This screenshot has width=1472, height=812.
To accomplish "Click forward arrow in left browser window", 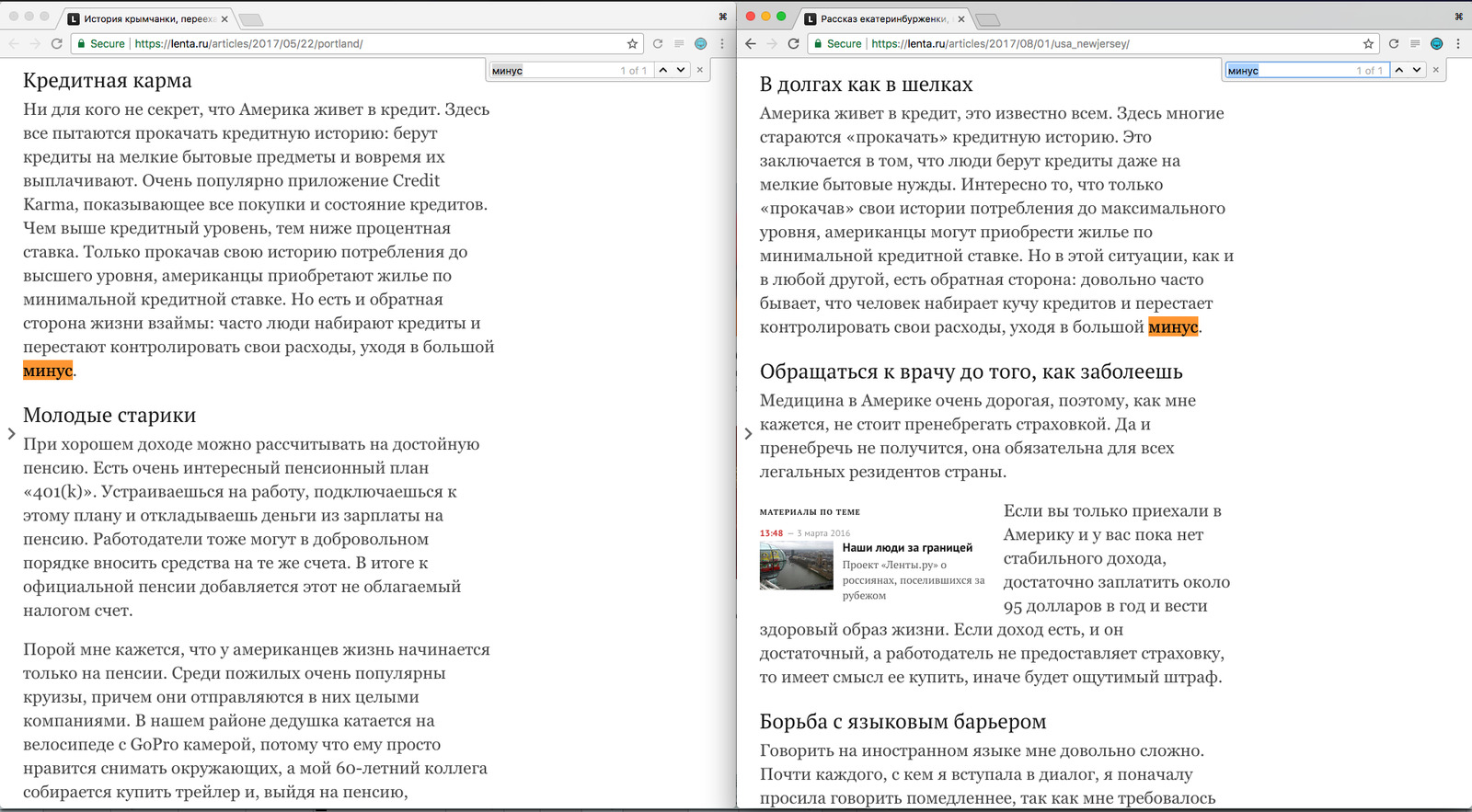I will (x=35, y=43).
